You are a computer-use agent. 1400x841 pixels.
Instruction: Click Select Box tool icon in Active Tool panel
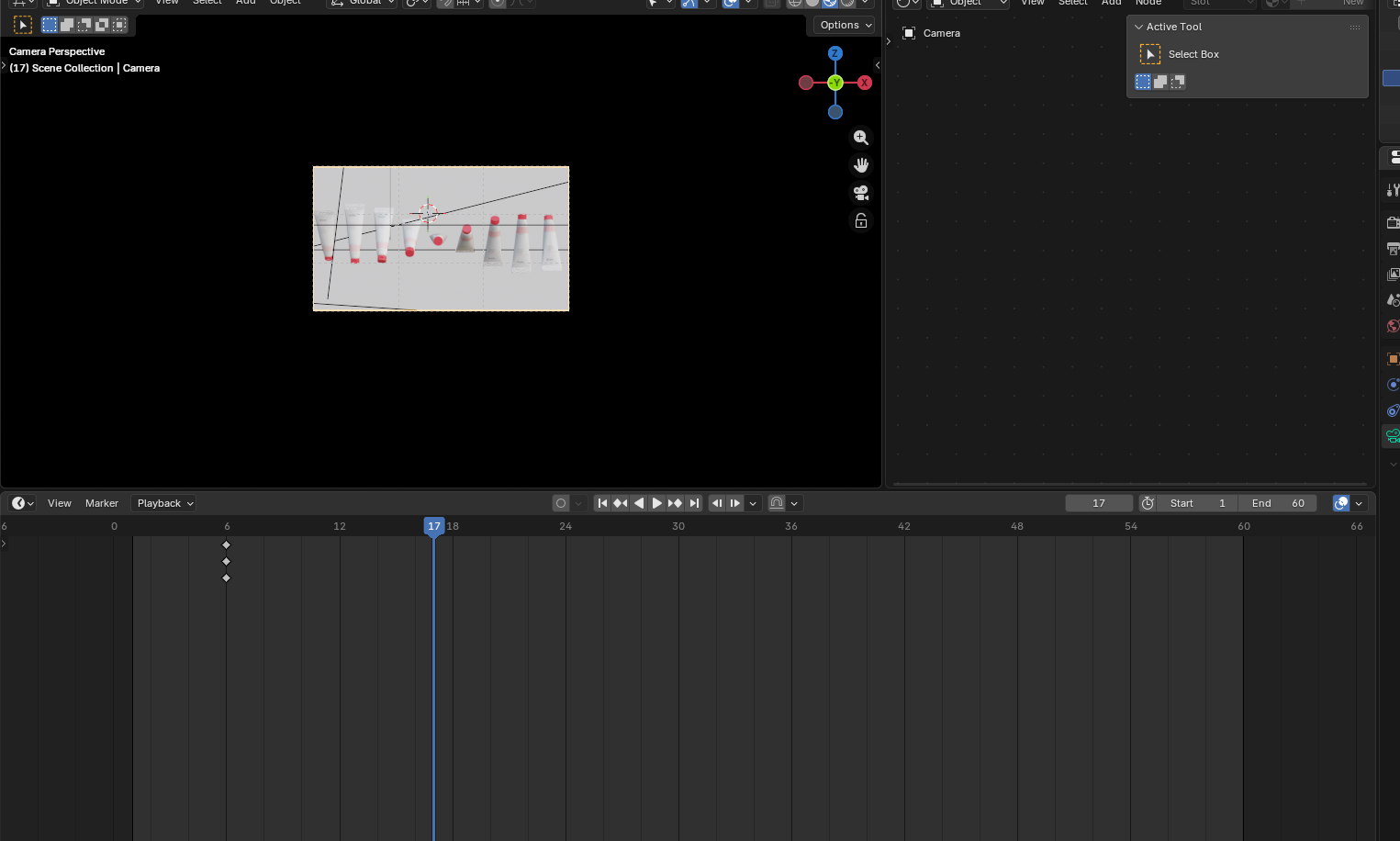(1150, 54)
